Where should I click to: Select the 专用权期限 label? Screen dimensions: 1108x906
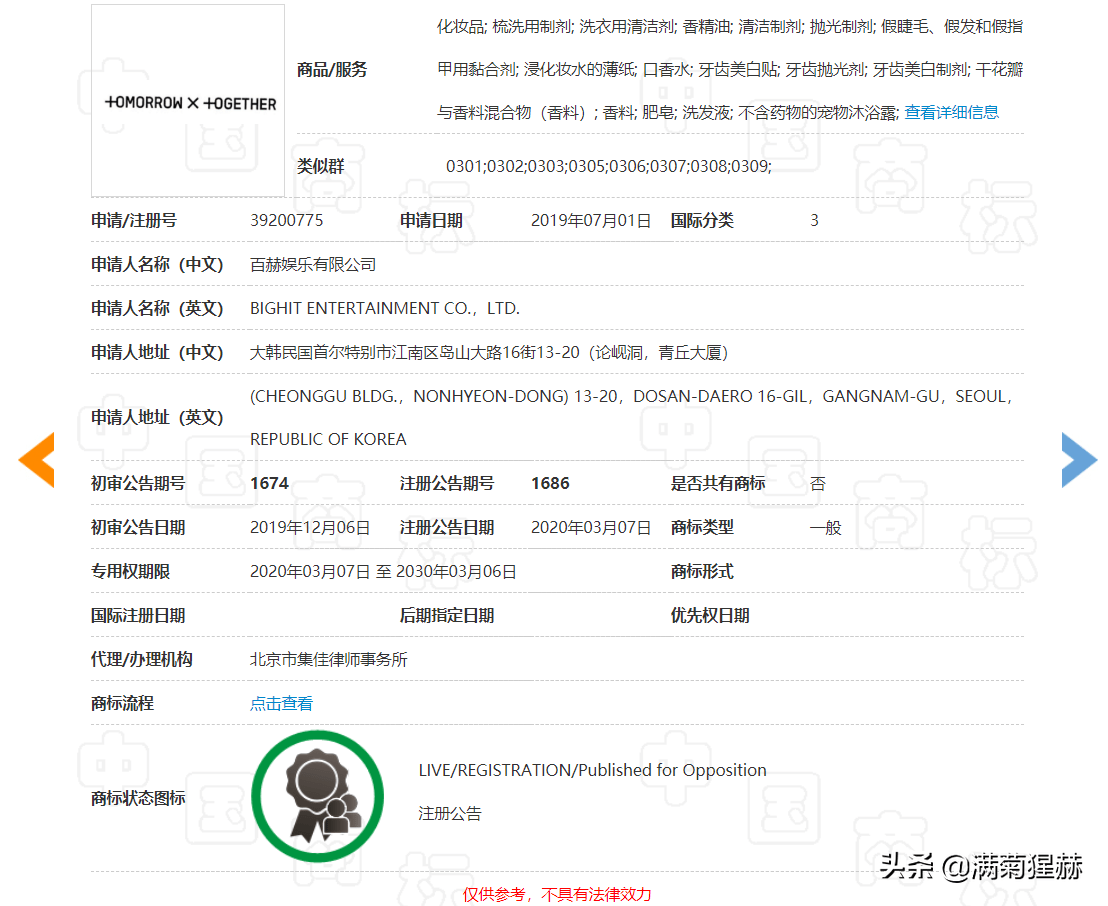(x=131, y=572)
